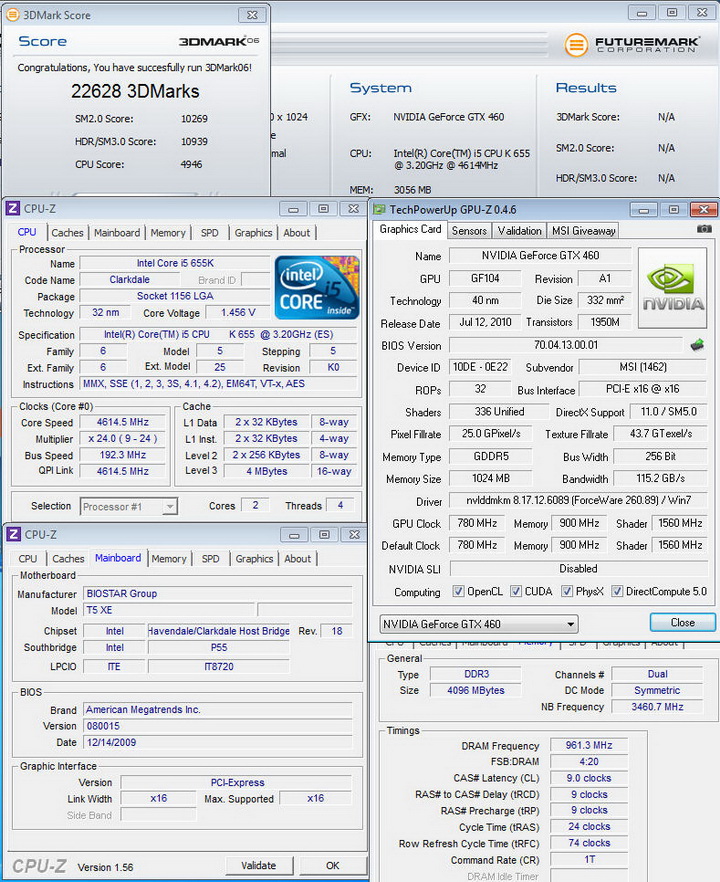720x882 pixels.
Task: Click the Intel Core i5 655K name field
Action: click(175, 263)
